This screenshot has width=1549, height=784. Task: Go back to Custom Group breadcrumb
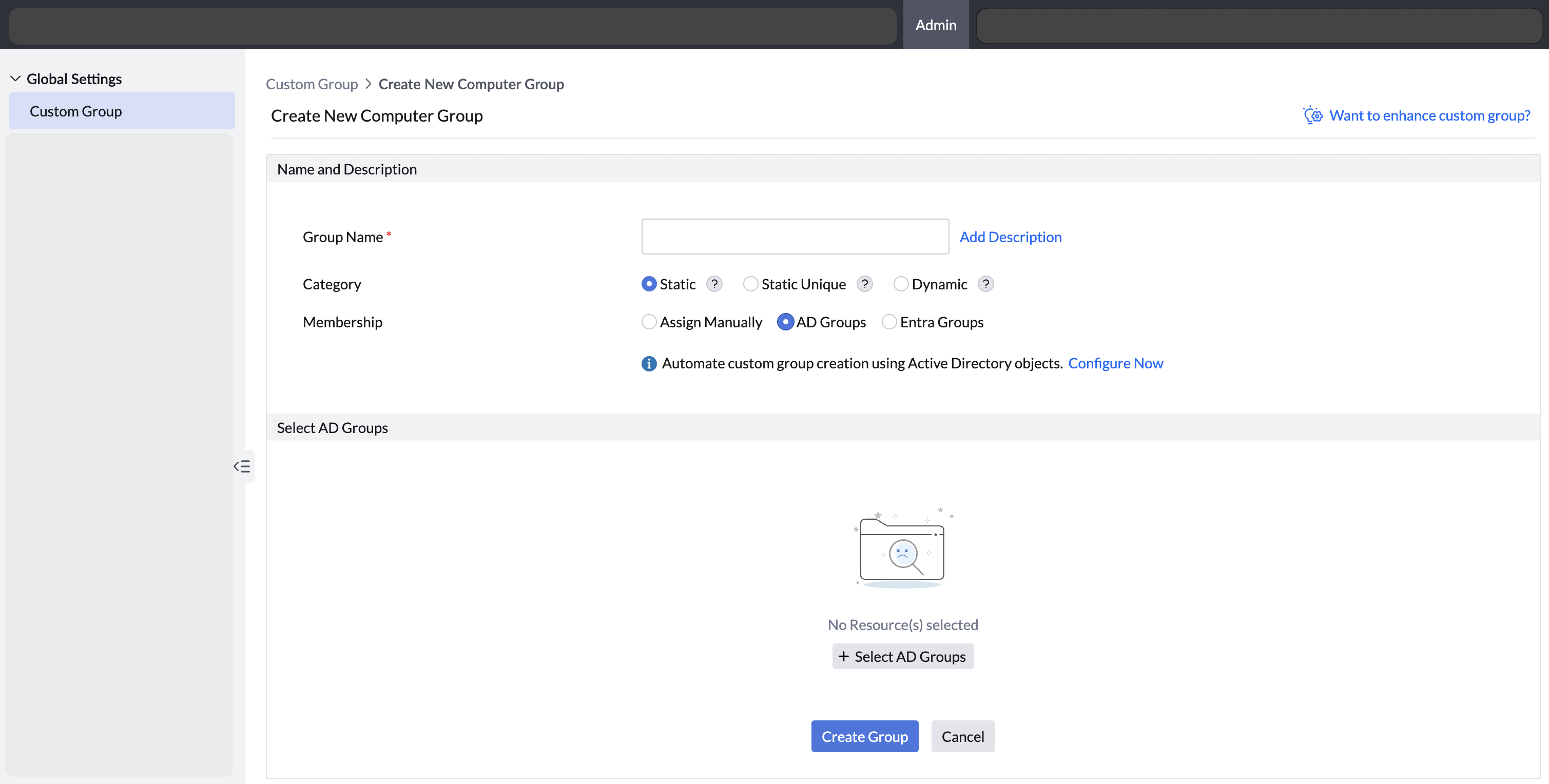coord(312,84)
